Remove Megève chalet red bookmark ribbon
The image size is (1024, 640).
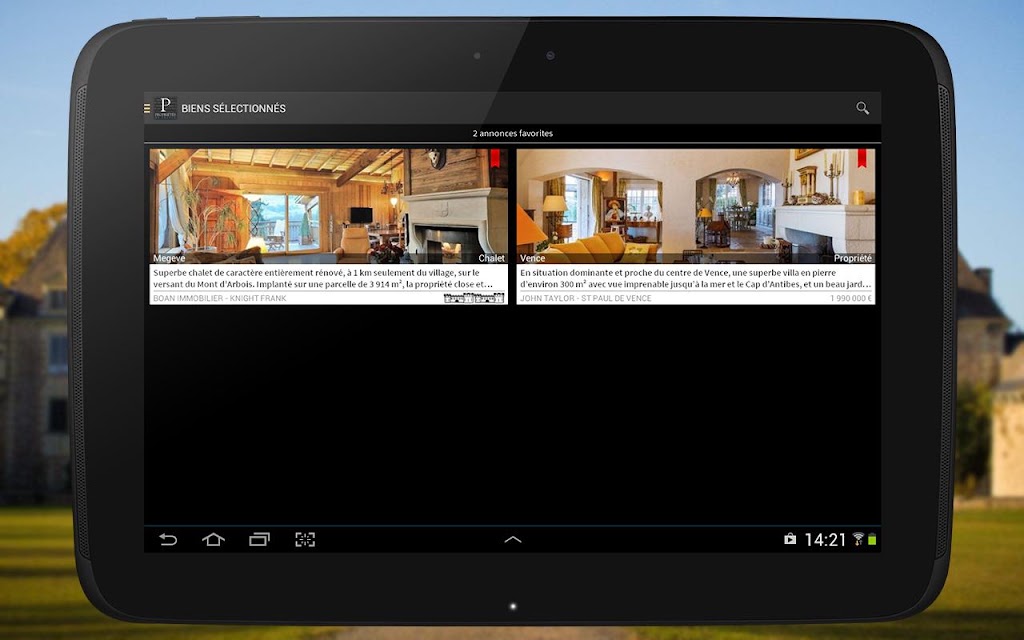point(494,157)
